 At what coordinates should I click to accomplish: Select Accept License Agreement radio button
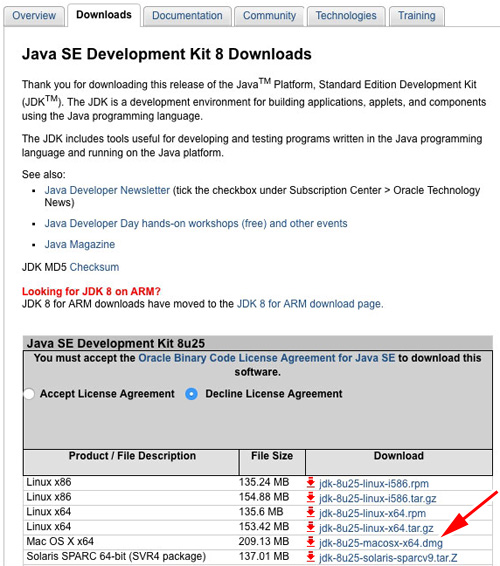[x=29, y=394]
